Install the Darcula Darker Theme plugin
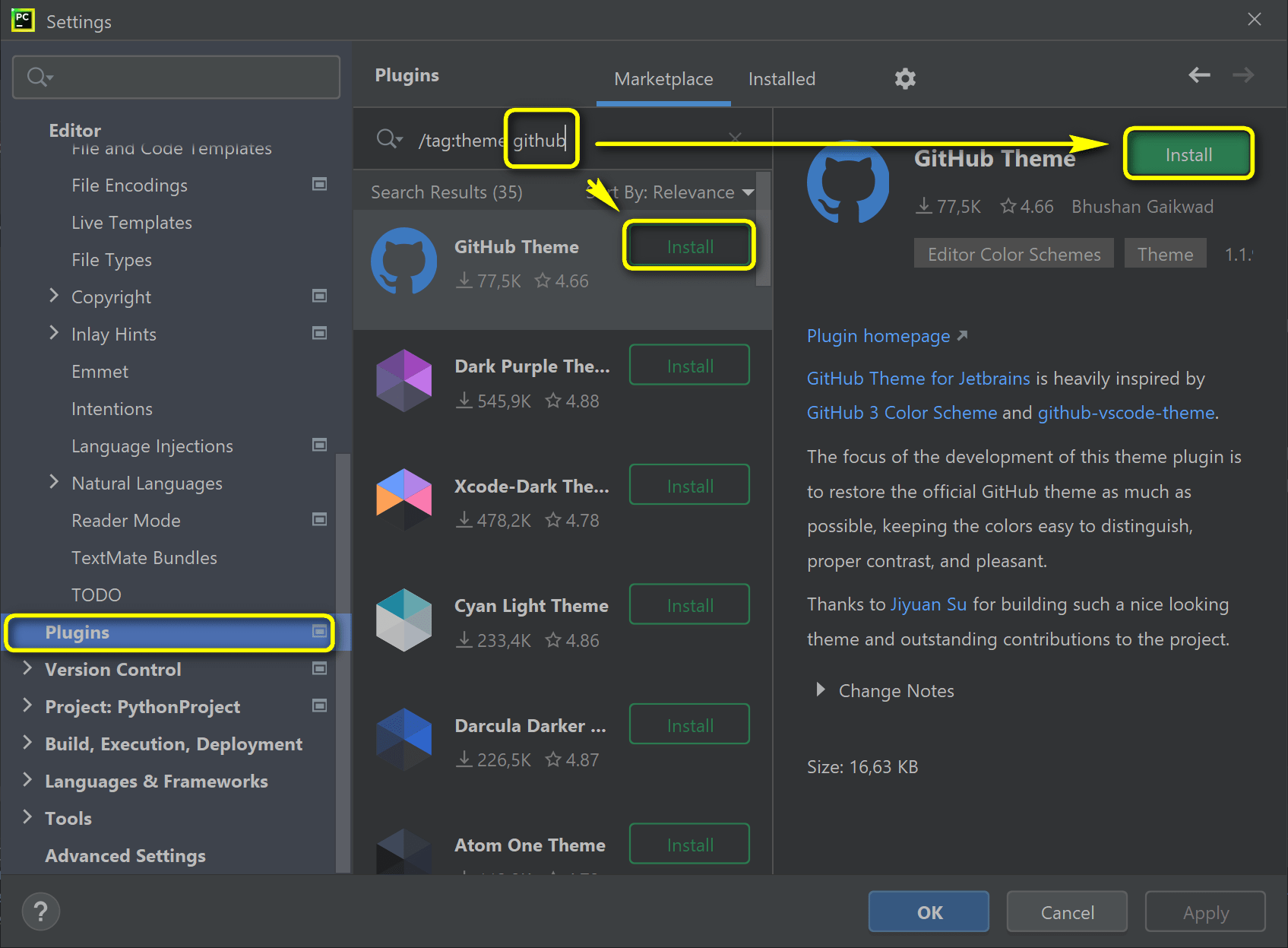This screenshot has height=948, width=1288. tap(690, 724)
